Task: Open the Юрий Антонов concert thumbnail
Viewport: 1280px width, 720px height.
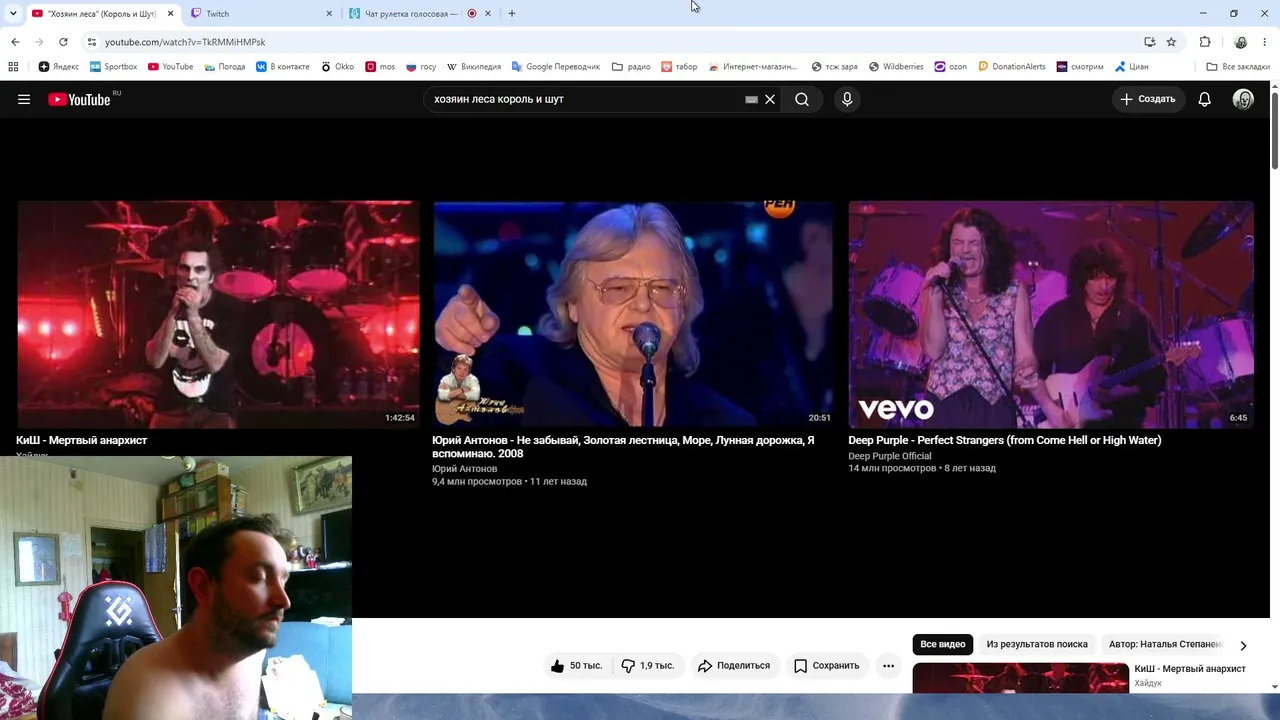Action: (633, 314)
